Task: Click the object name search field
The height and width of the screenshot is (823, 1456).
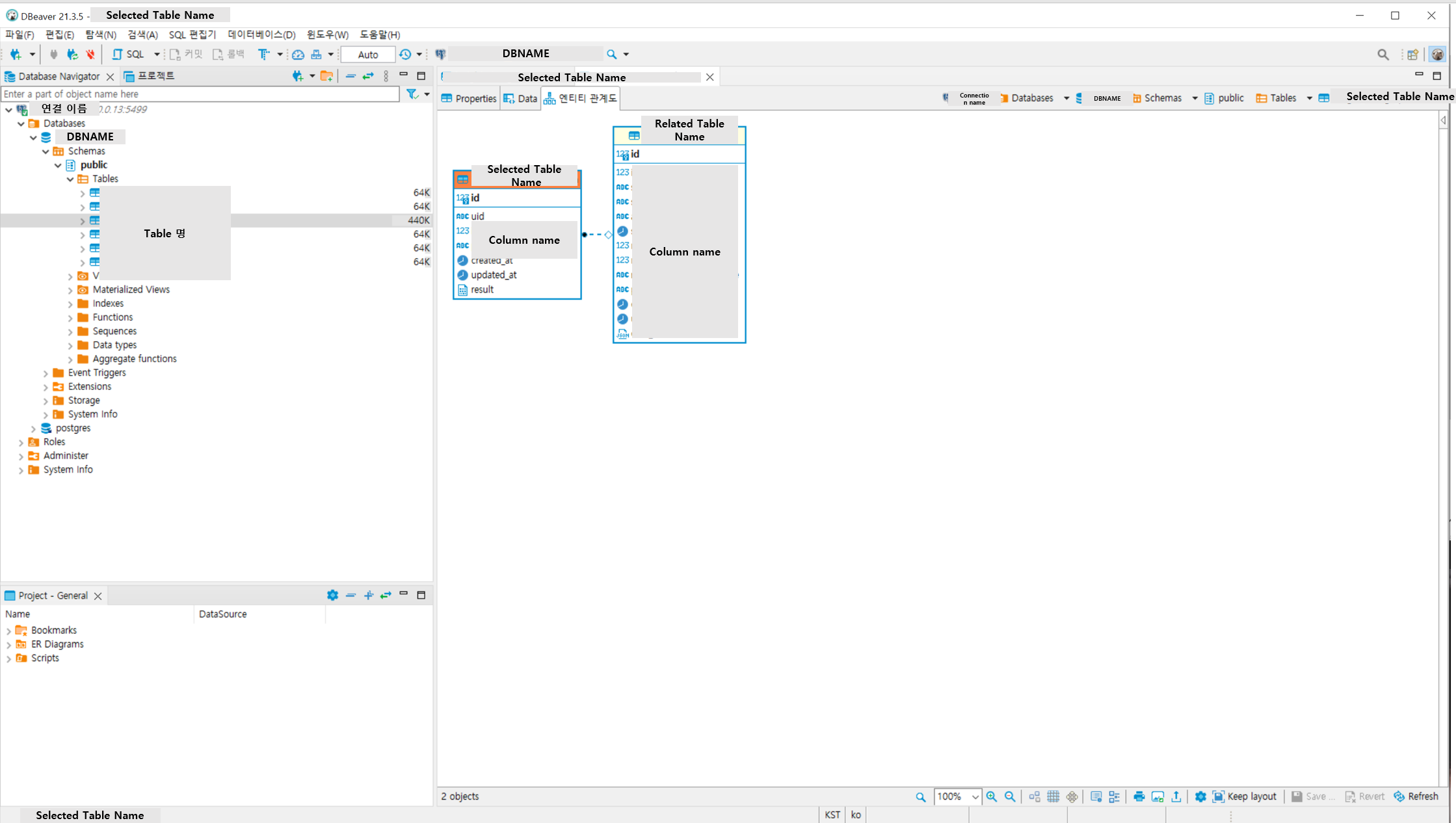Action: 200,94
